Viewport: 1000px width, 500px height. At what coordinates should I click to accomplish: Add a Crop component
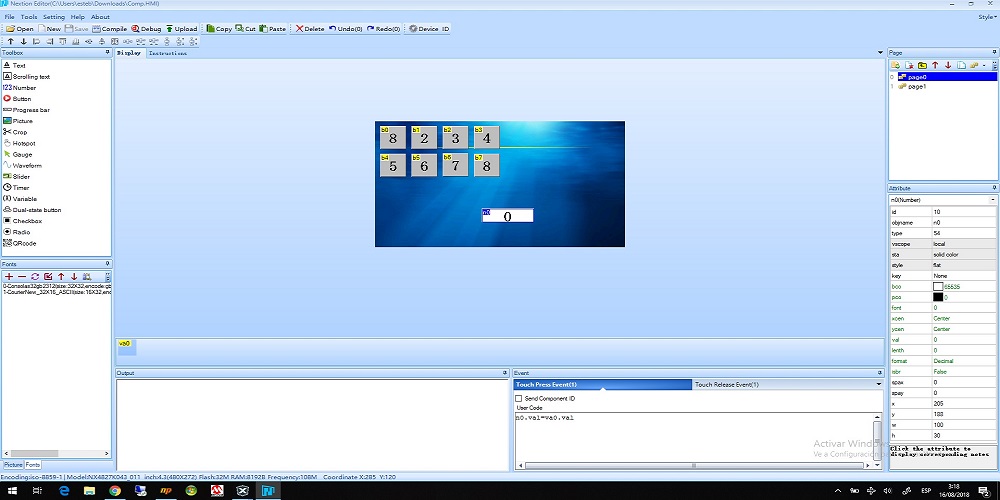coord(15,132)
